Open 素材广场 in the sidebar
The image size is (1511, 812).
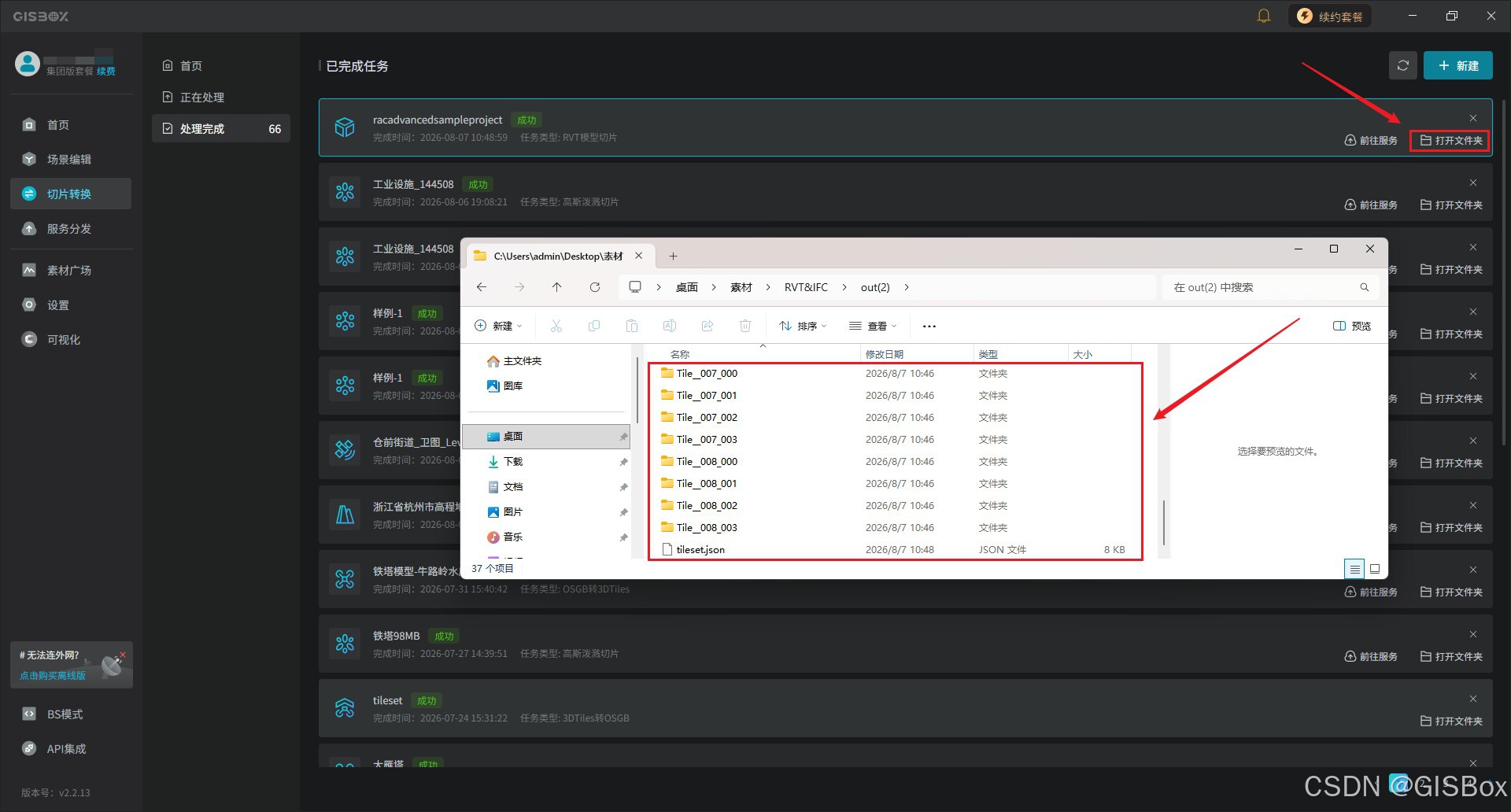pos(71,271)
